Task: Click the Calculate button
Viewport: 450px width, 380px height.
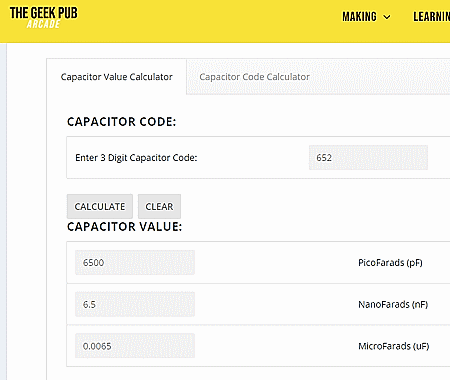Action: click(100, 206)
